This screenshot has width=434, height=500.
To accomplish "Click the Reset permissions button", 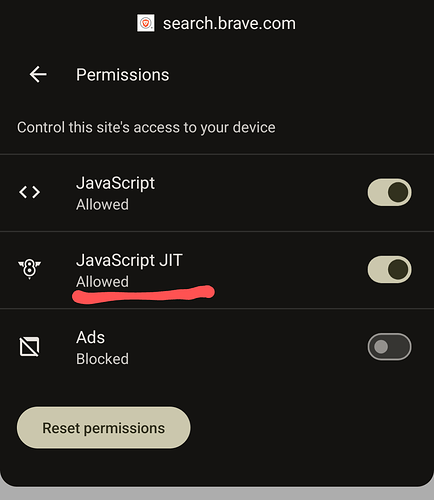I will click(104, 428).
